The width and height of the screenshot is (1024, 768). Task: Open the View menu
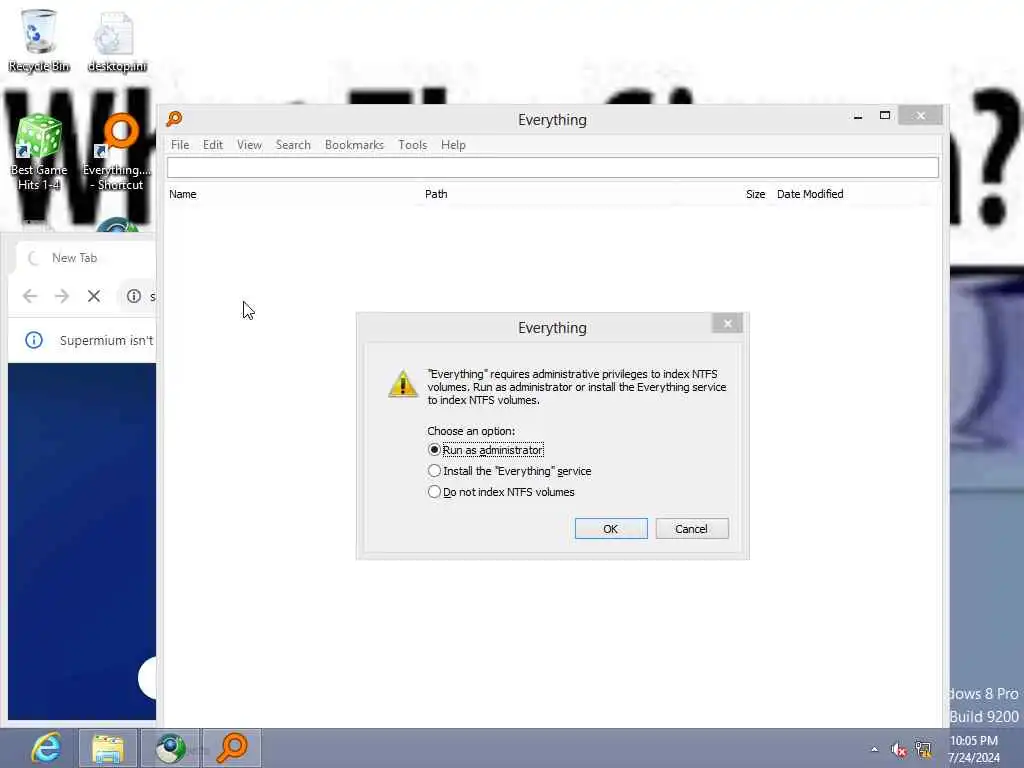[249, 145]
